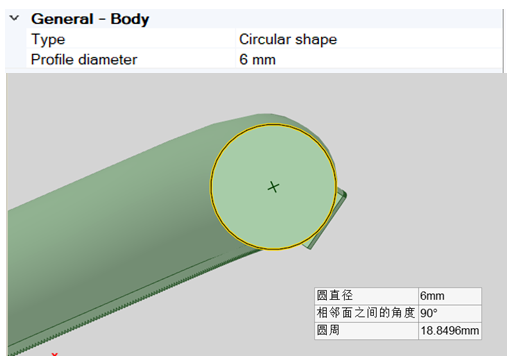Collapse the General - Body section chevron
This screenshot has width=510, height=360.
pyautogui.click(x=14, y=18)
